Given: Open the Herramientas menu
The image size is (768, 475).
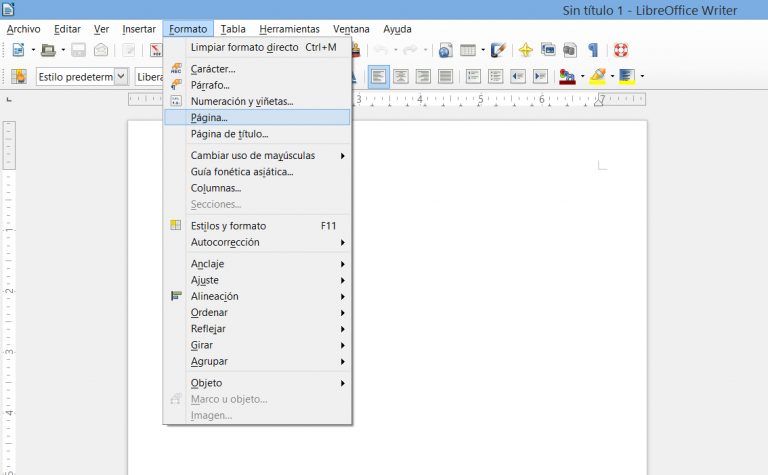Looking at the screenshot, I should [289, 29].
